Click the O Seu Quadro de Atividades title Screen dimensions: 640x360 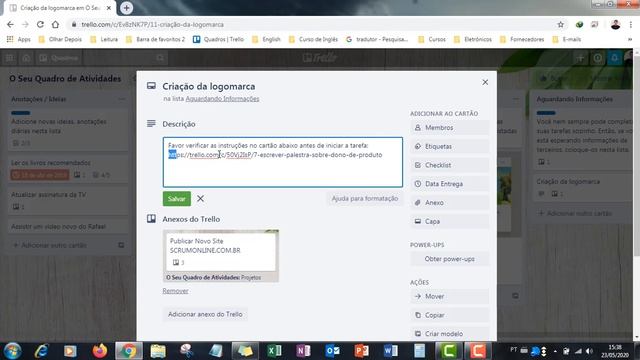coord(65,79)
